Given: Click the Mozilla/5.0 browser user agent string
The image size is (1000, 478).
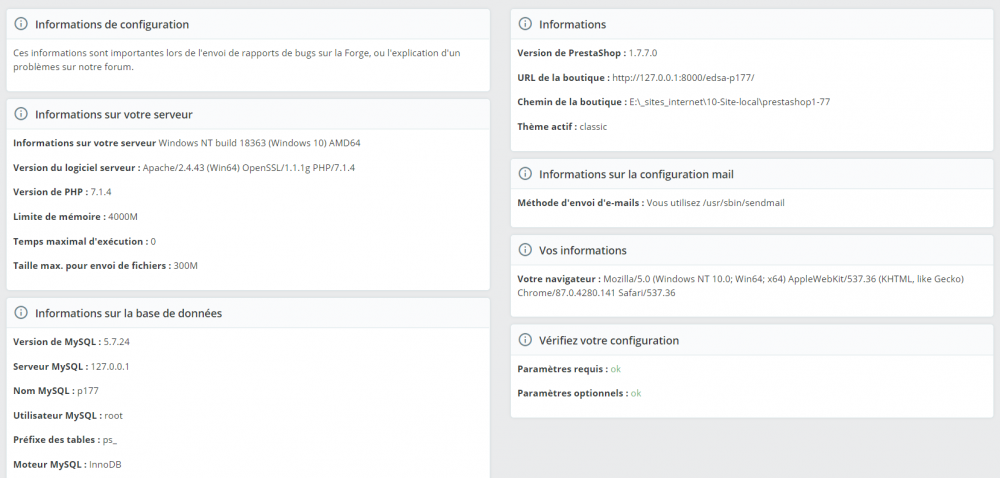Looking at the screenshot, I should click(740, 286).
